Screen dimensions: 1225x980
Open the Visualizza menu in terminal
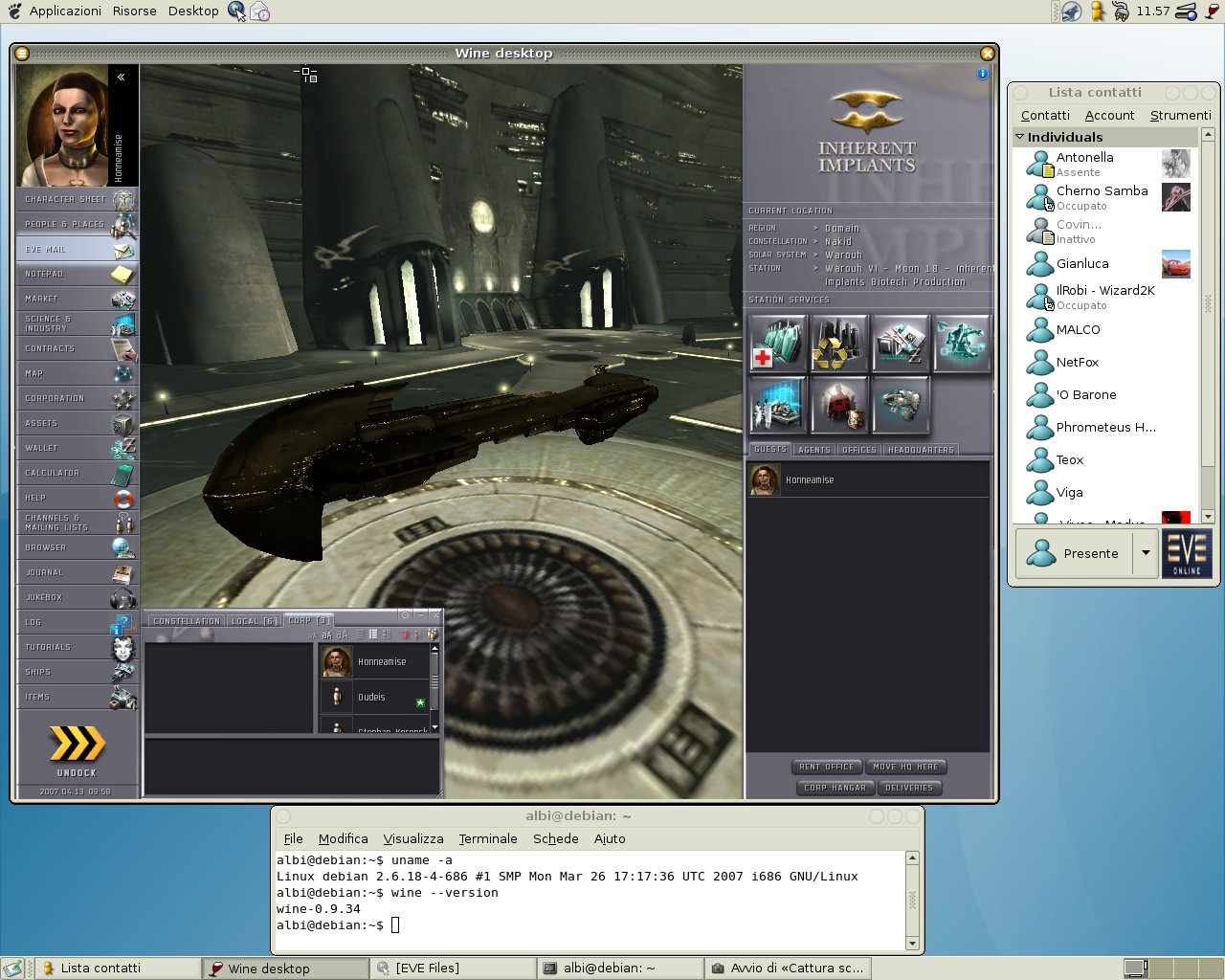[x=413, y=838]
